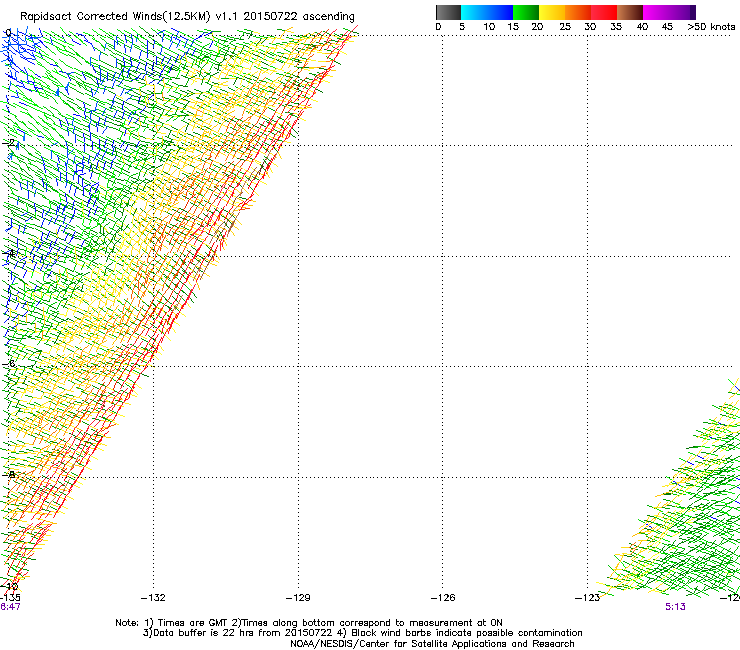Screen dimensions: 740x650
Task: Click the purple time stamp '5:13'
Action: click(675, 607)
